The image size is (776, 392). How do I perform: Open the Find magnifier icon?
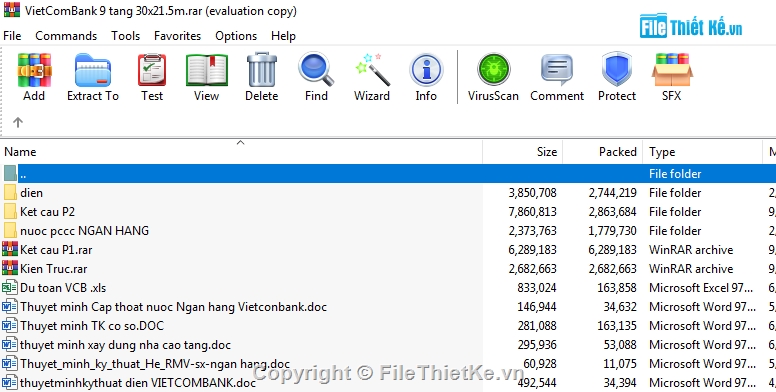(x=316, y=70)
